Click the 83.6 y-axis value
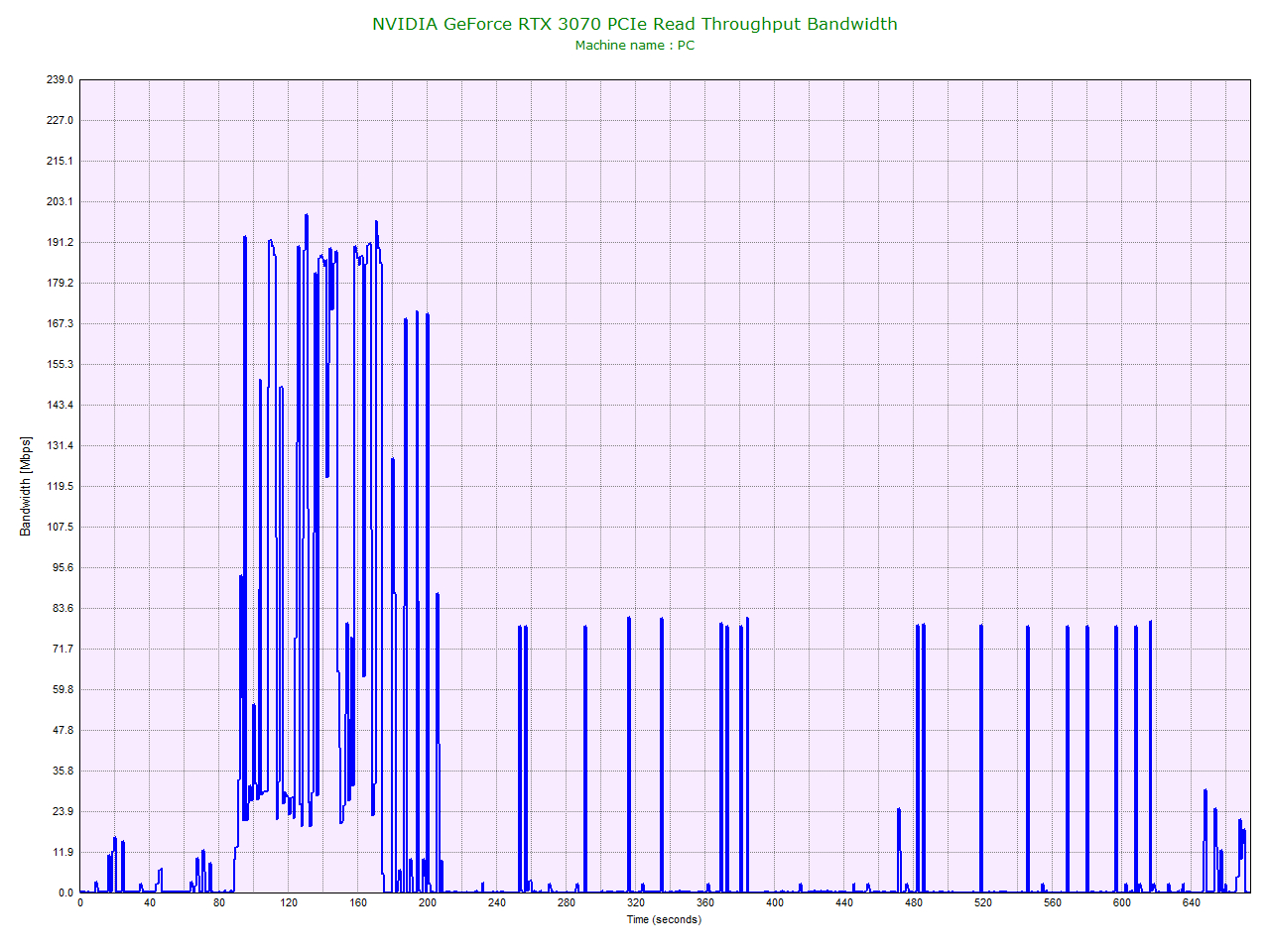Screen dimensions: 1270x952 tap(63, 608)
